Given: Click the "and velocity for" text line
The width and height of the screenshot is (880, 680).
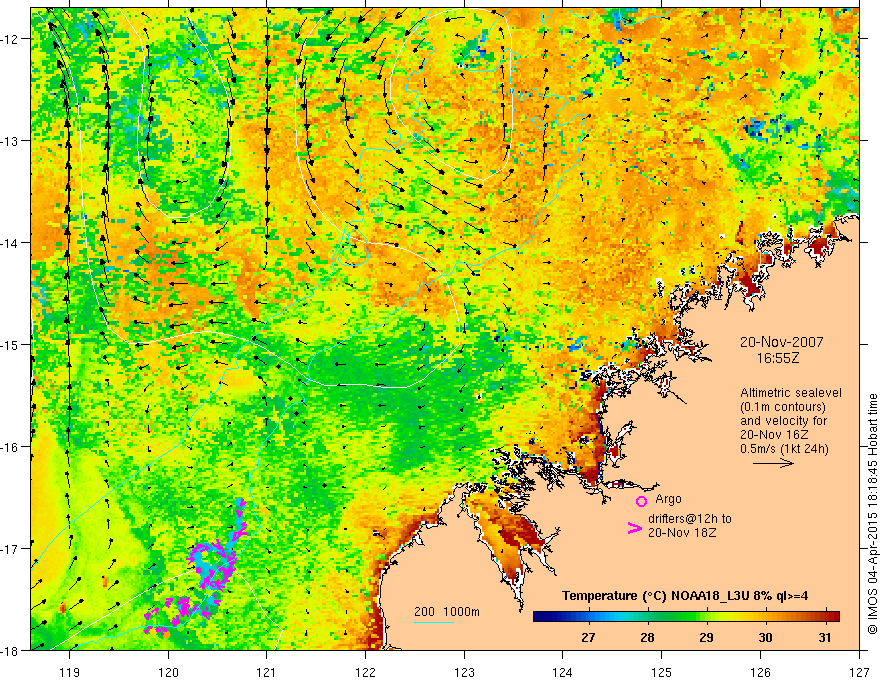Looking at the screenshot, I should 783,421.
